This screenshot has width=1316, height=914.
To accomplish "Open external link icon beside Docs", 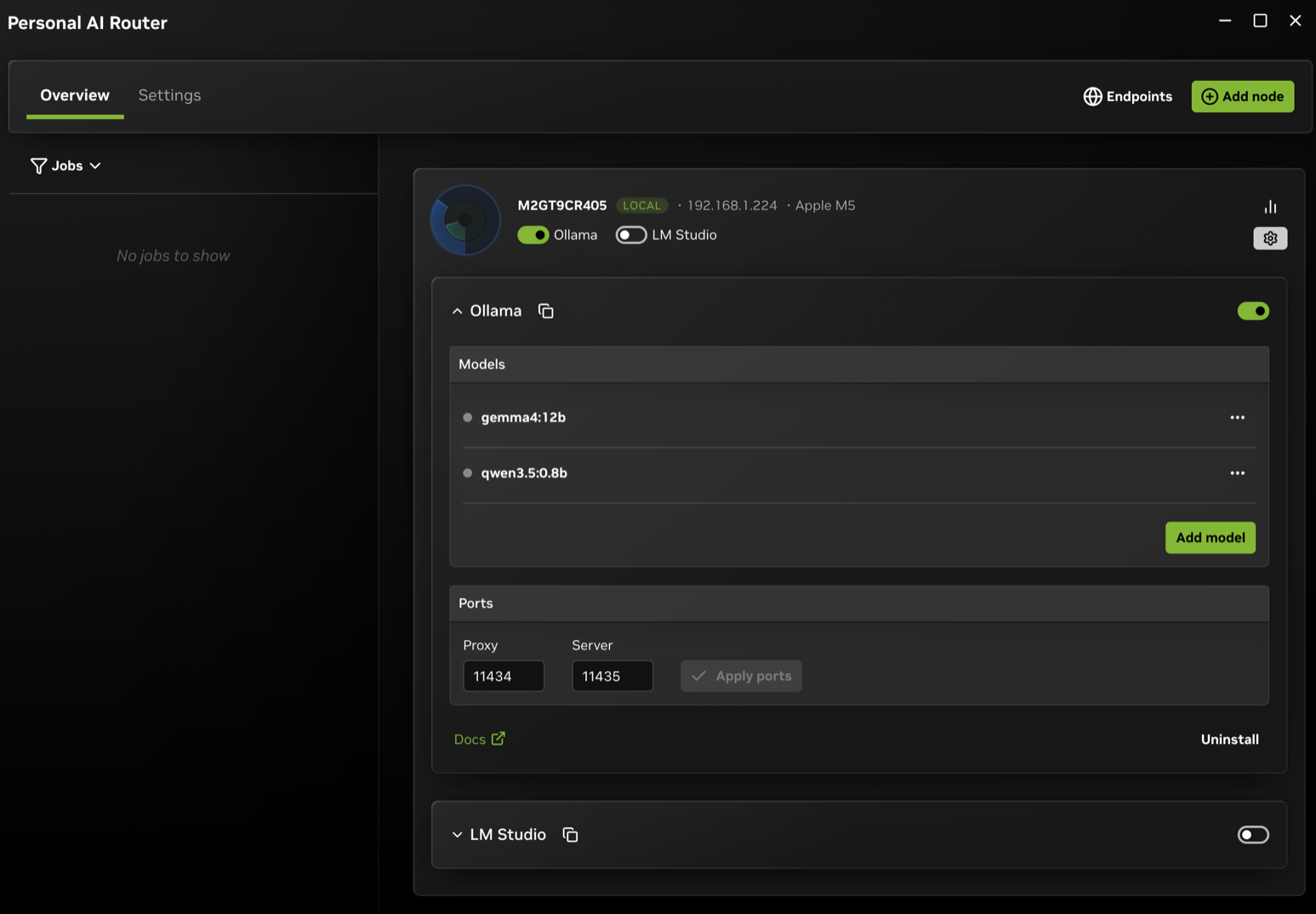I will pos(498,739).
